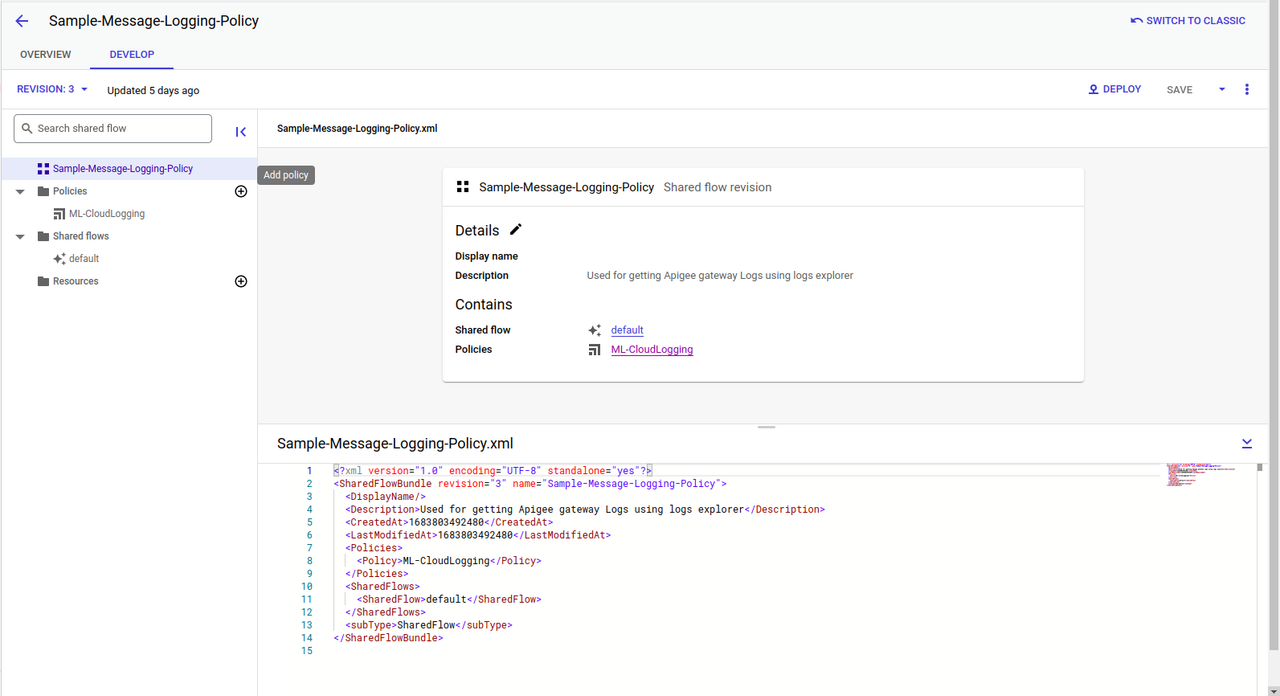Click the Shared flows folder label

click(81, 236)
